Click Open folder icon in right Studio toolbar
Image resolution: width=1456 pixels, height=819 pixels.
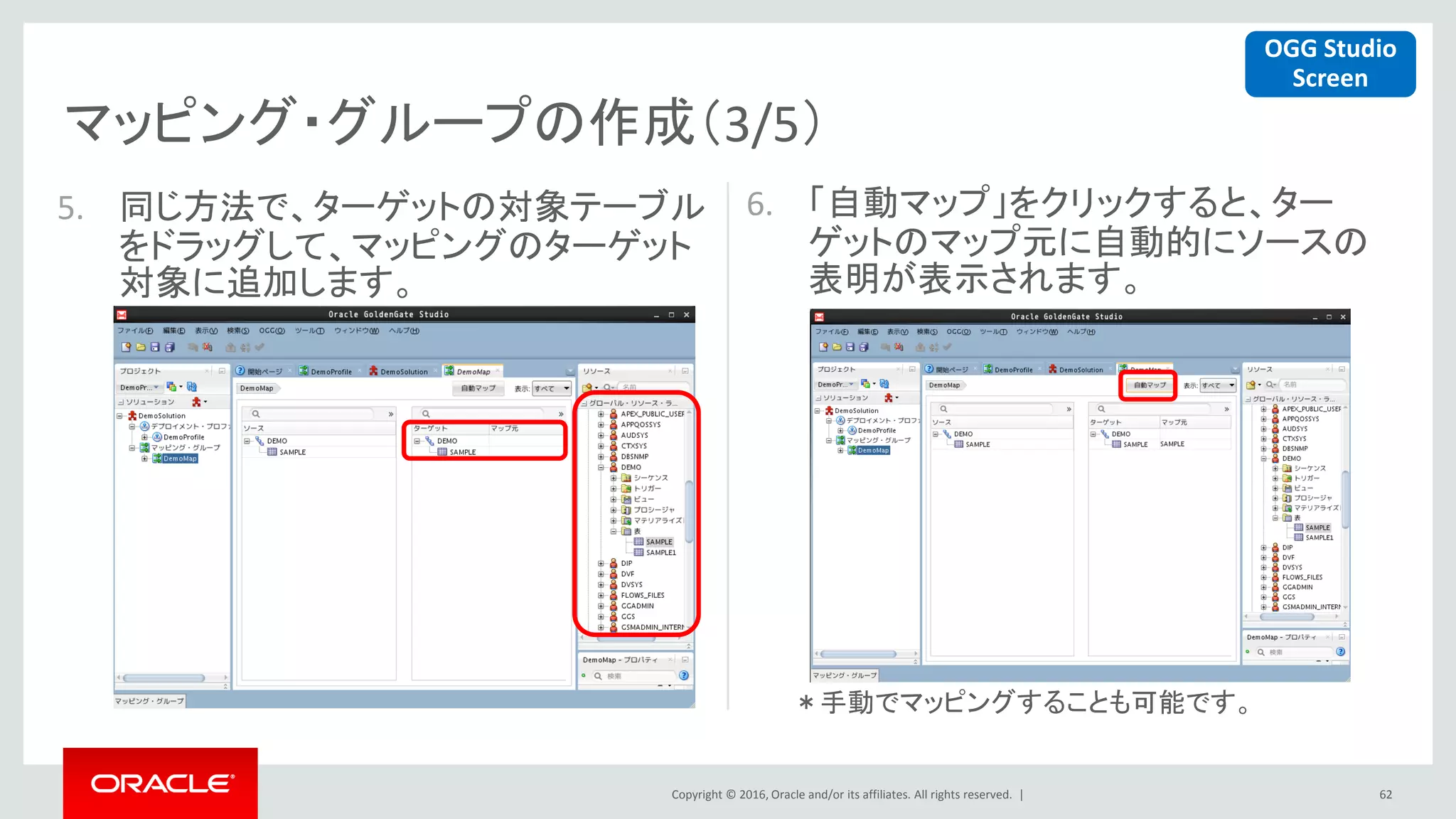[x=837, y=347]
